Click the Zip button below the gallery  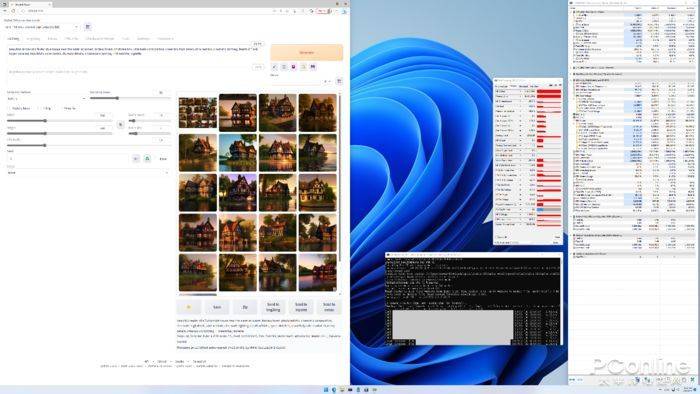tap(245, 307)
